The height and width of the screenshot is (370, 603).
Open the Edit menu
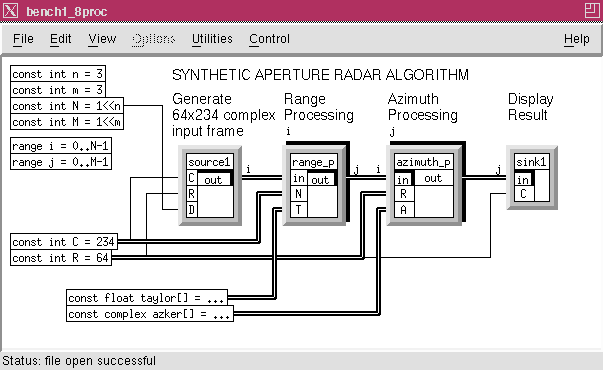tap(60, 39)
